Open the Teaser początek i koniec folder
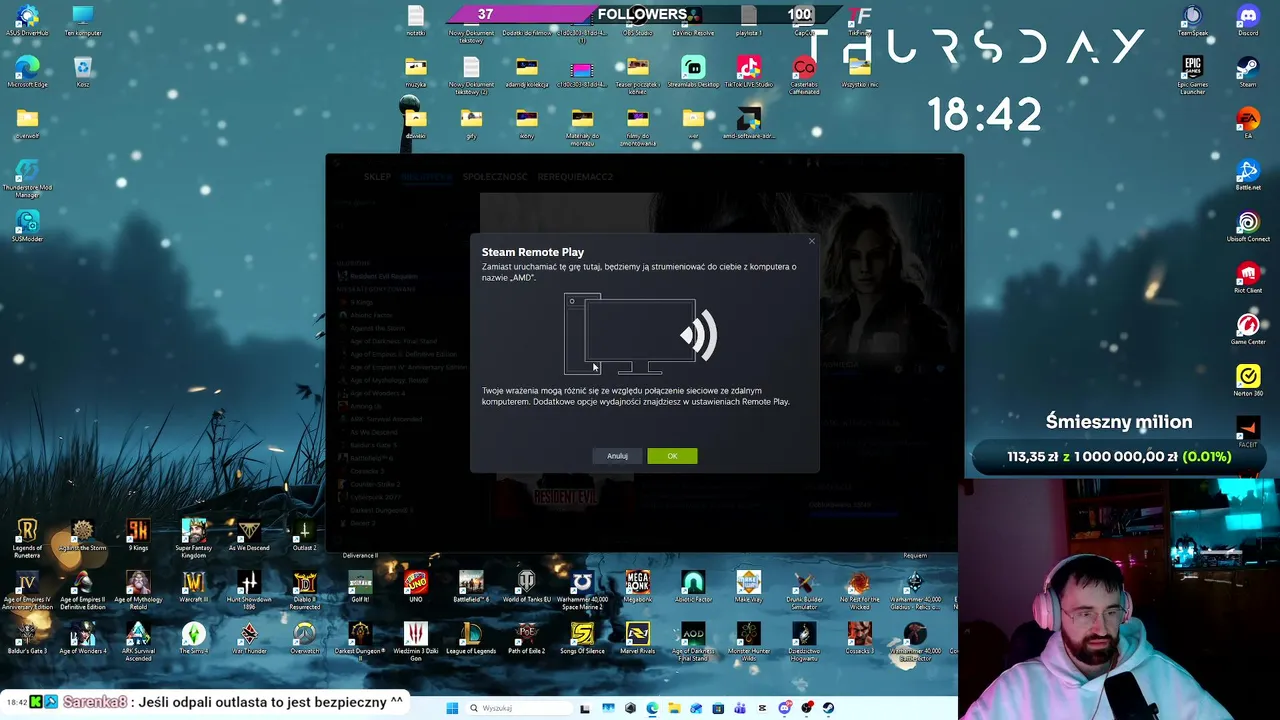This screenshot has height=720, width=1280. coord(637,75)
